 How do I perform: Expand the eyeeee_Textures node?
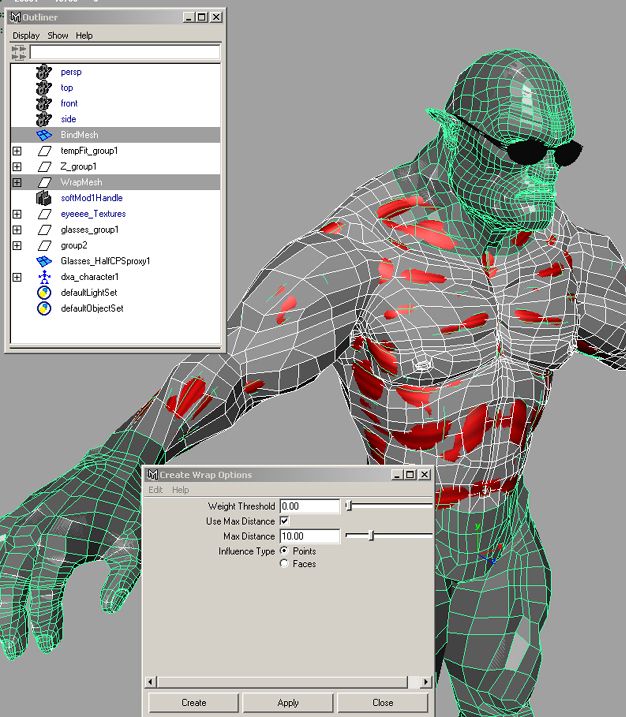(x=17, y=214)
